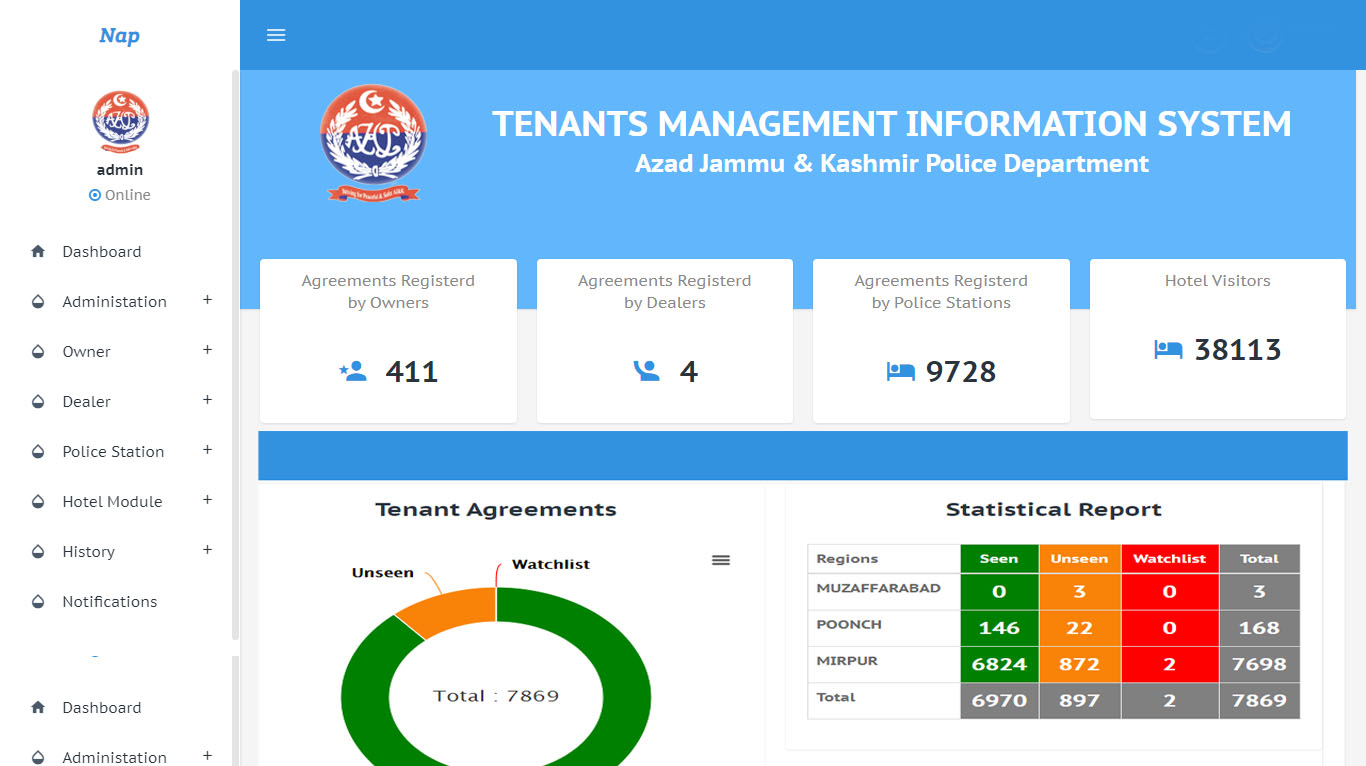
Task: Expand the Owner sidebar section
Action: pyautogui.click(x=207, y=350)
